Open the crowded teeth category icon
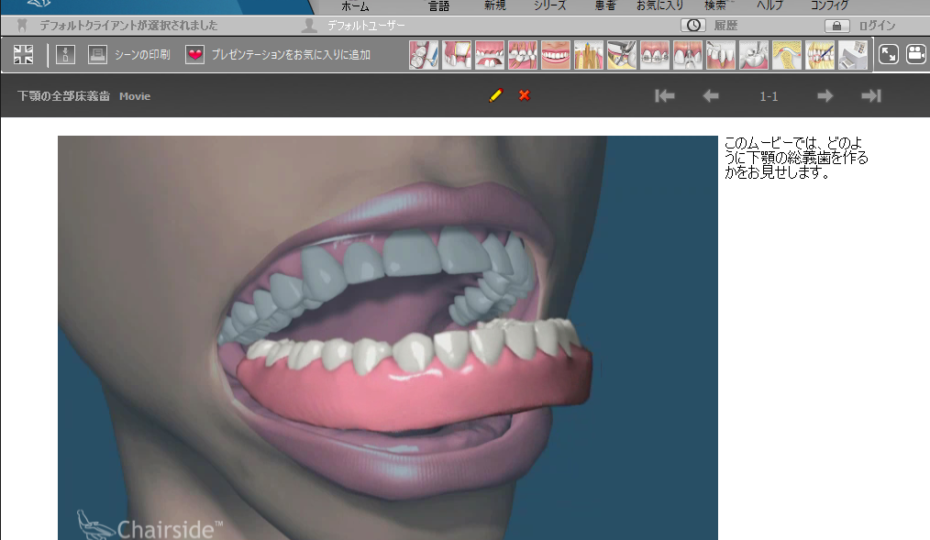Screen dimensions: 930x540 (x=523, y=55)
